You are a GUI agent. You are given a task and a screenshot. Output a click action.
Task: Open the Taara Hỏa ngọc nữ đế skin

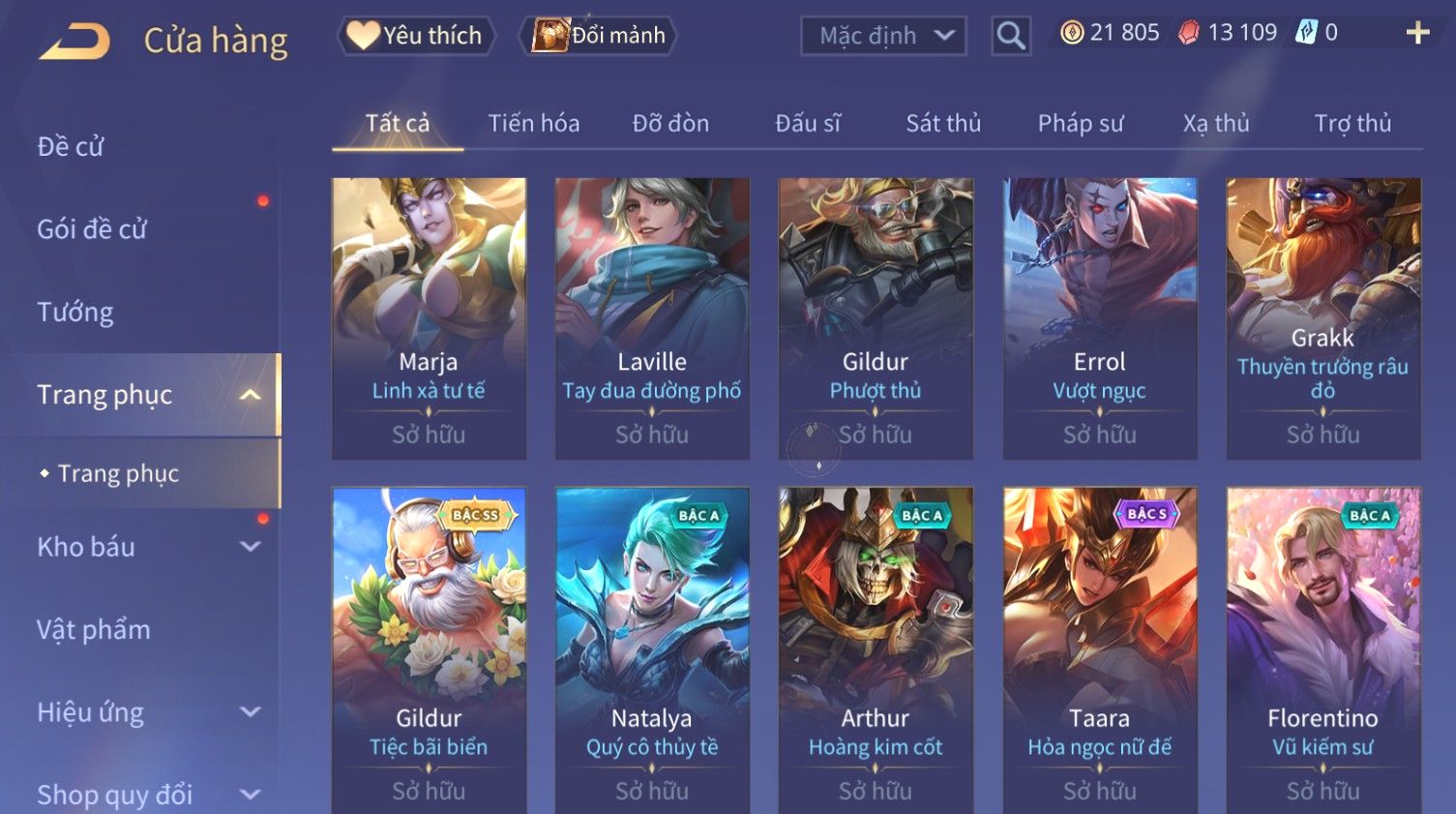(1099, 650)
